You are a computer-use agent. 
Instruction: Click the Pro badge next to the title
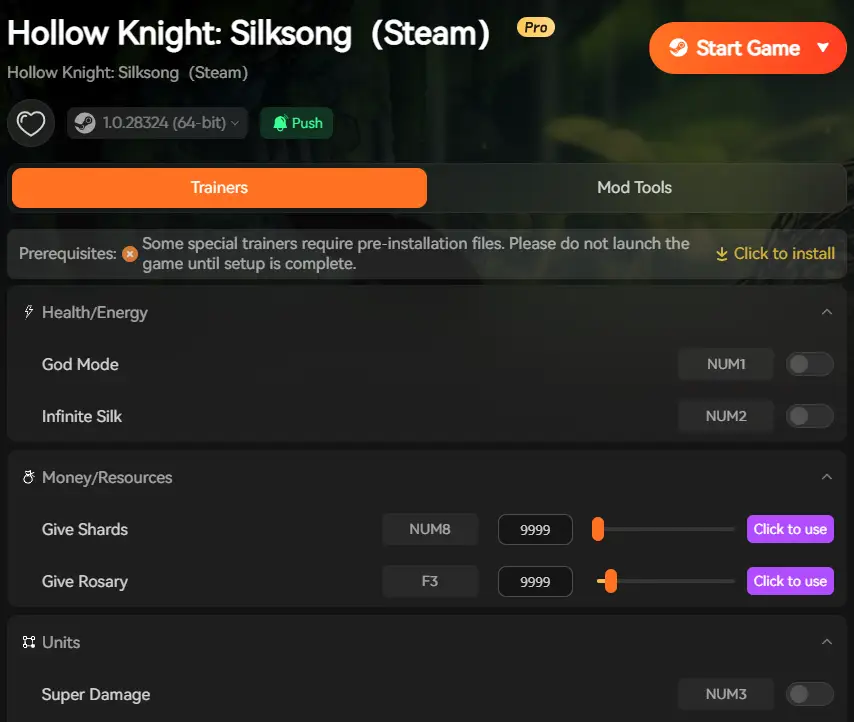click(535, 27)
